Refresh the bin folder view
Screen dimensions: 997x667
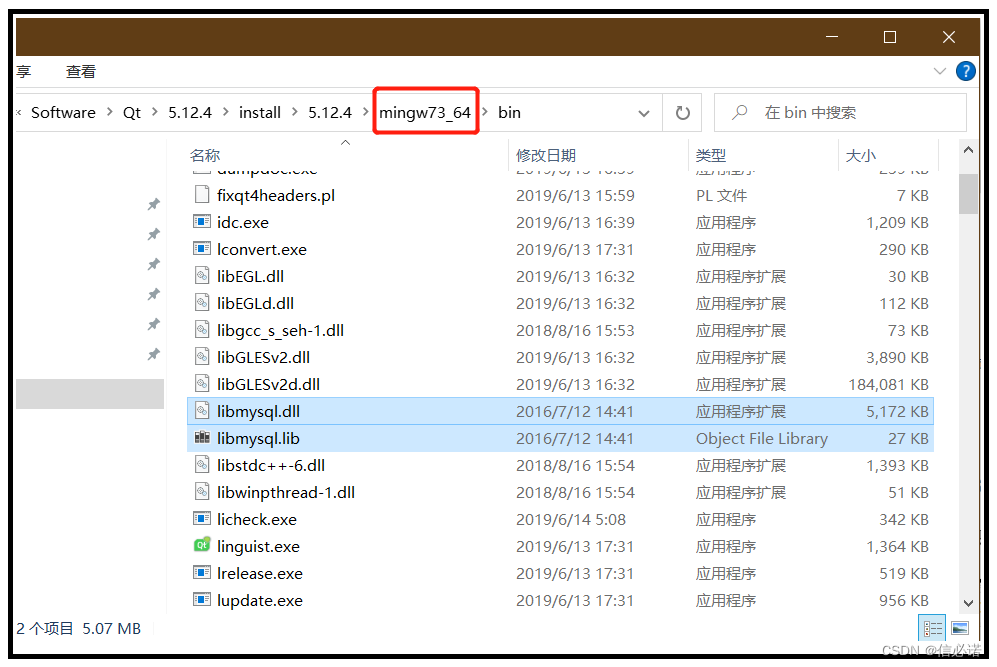coord(682,113)
